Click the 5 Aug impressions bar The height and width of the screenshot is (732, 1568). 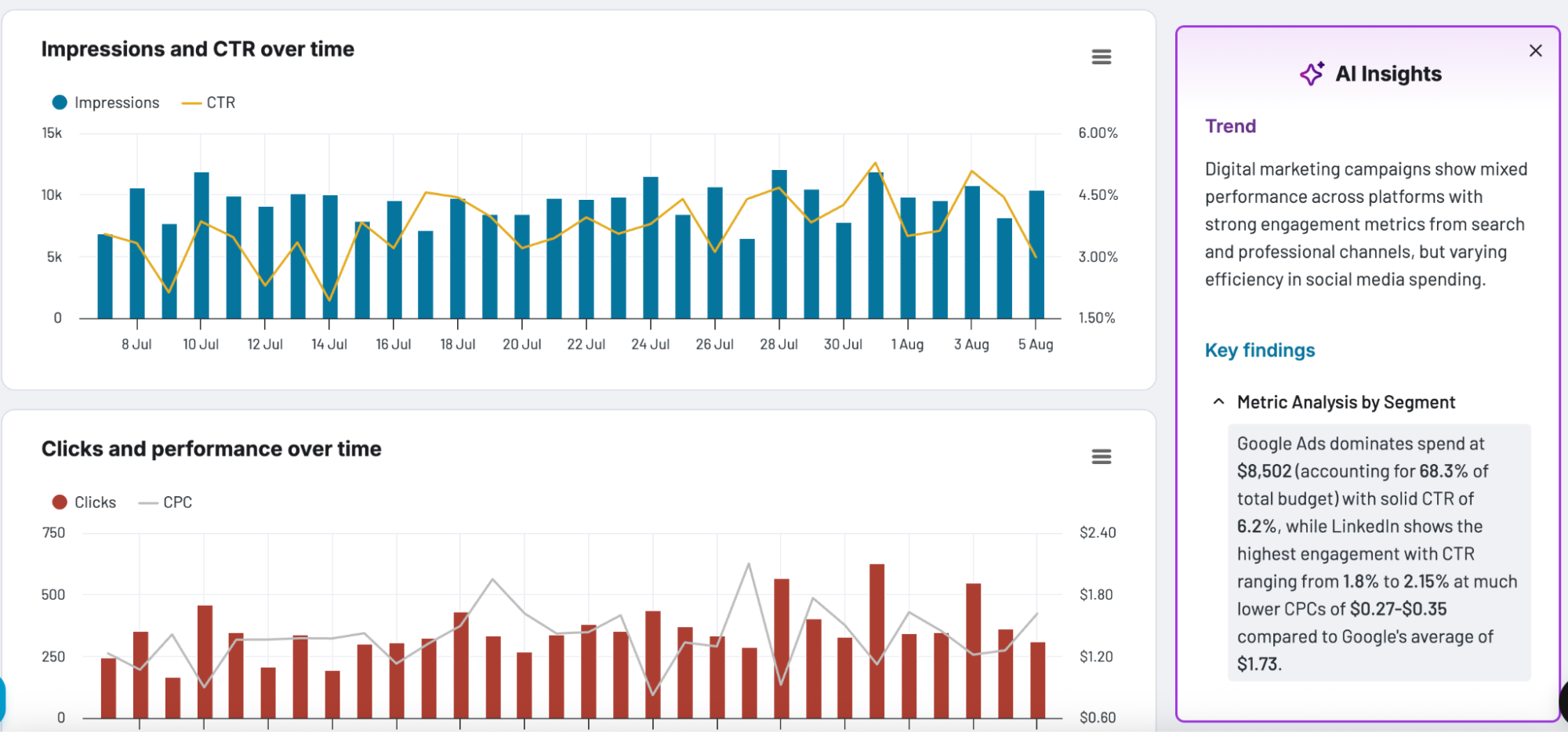(1036, 254)
